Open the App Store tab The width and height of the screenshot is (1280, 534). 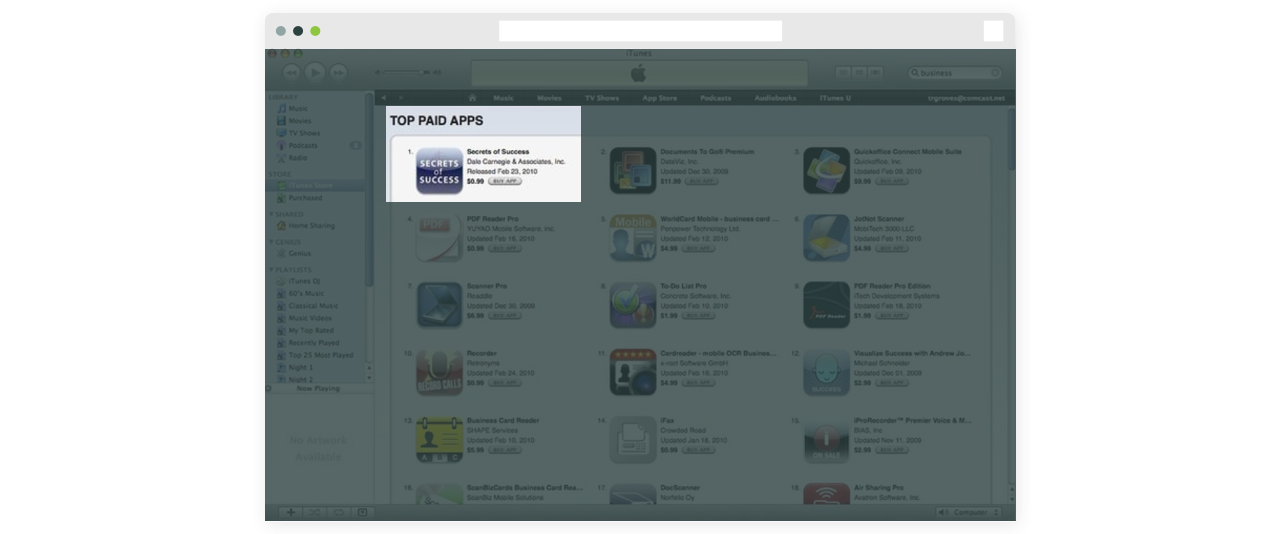click(660, 98)
